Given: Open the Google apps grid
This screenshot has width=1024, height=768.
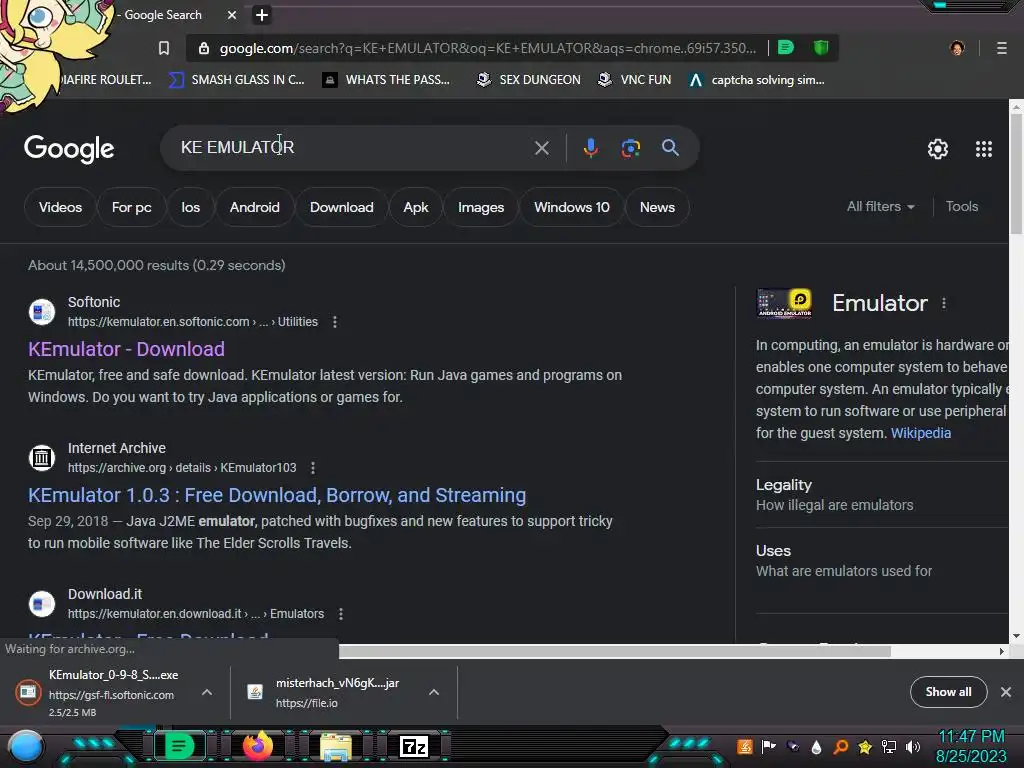Looking at the screenshot, I should (x=984, y=149).
